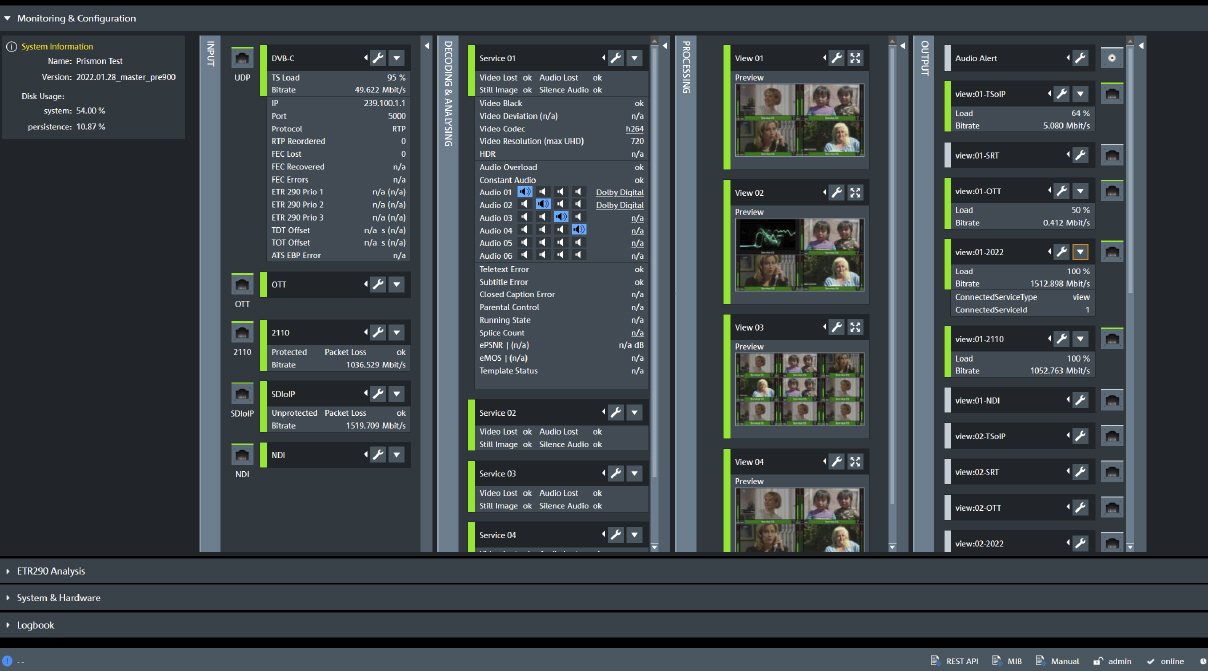Click the wrench icon on the 2110 input
Image resolution: width=1208 pixels, height=671 pixels.
378,332
